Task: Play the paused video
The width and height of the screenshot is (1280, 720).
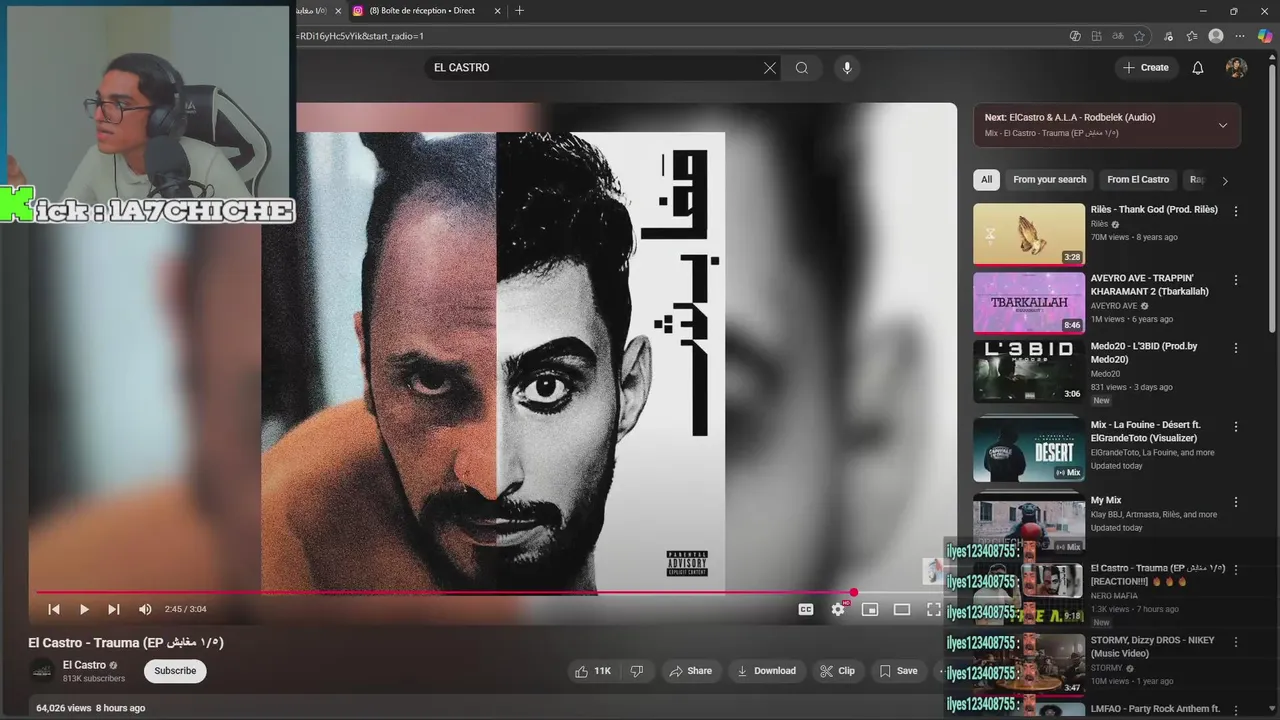Action: click(x=84, y=609)
